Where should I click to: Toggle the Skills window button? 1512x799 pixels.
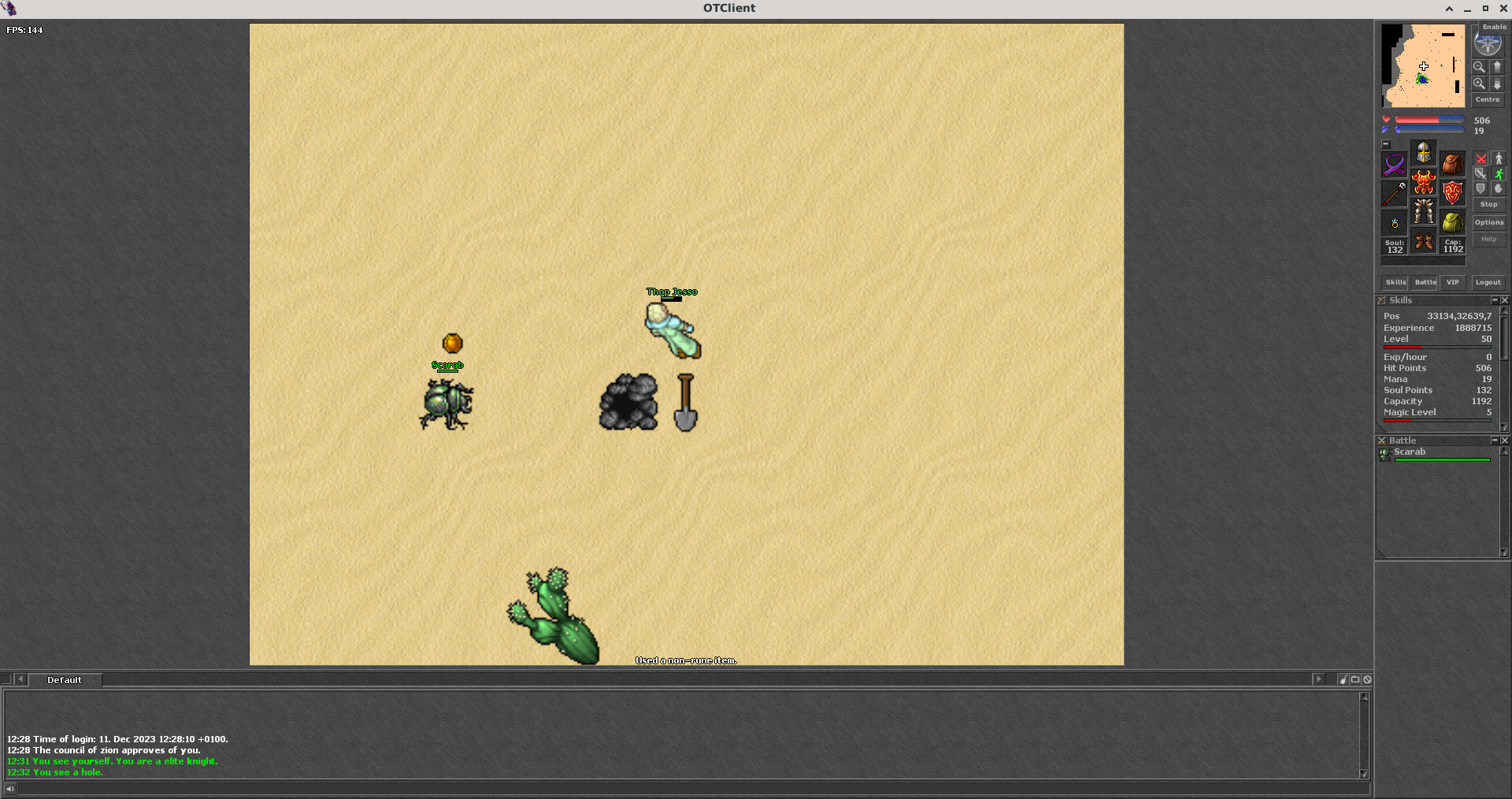point(1395,282)
